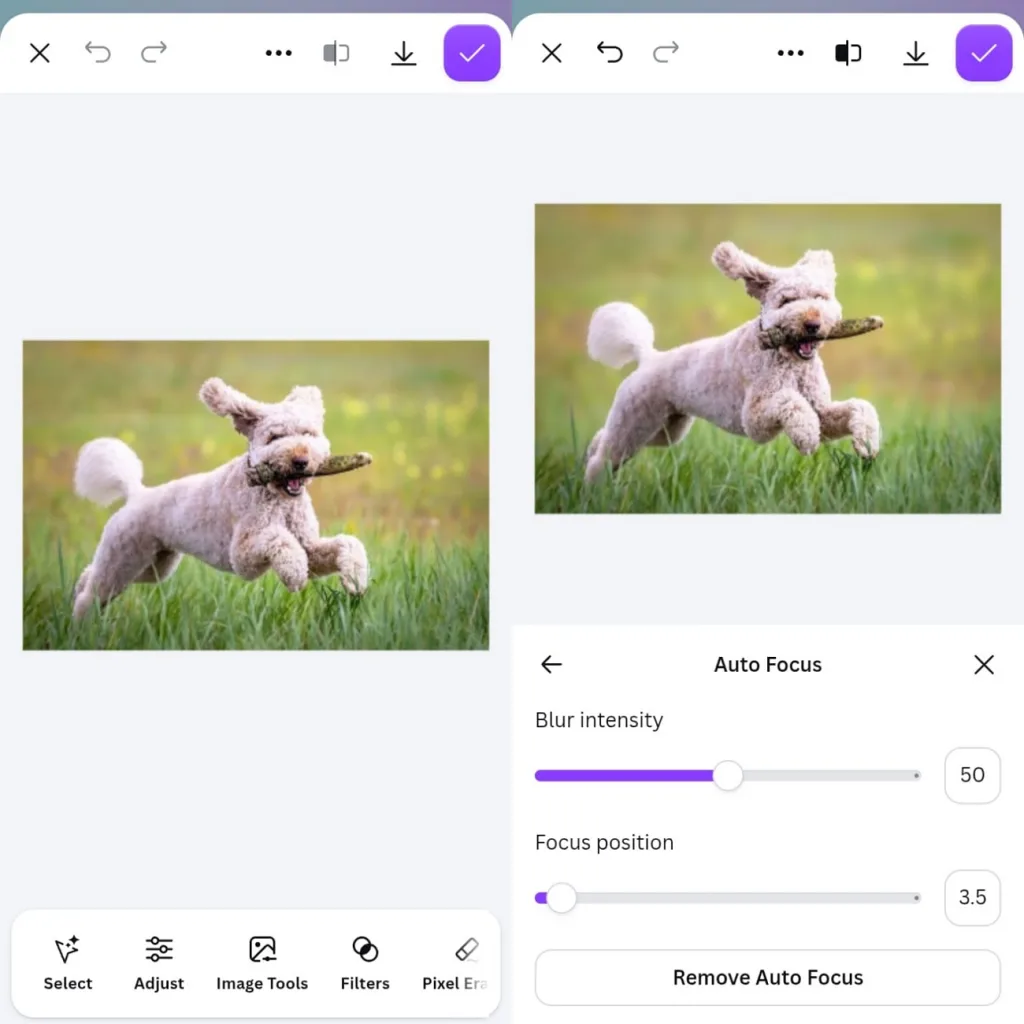
Task: Redo the edit in the right screen
Action: [666, 52]
